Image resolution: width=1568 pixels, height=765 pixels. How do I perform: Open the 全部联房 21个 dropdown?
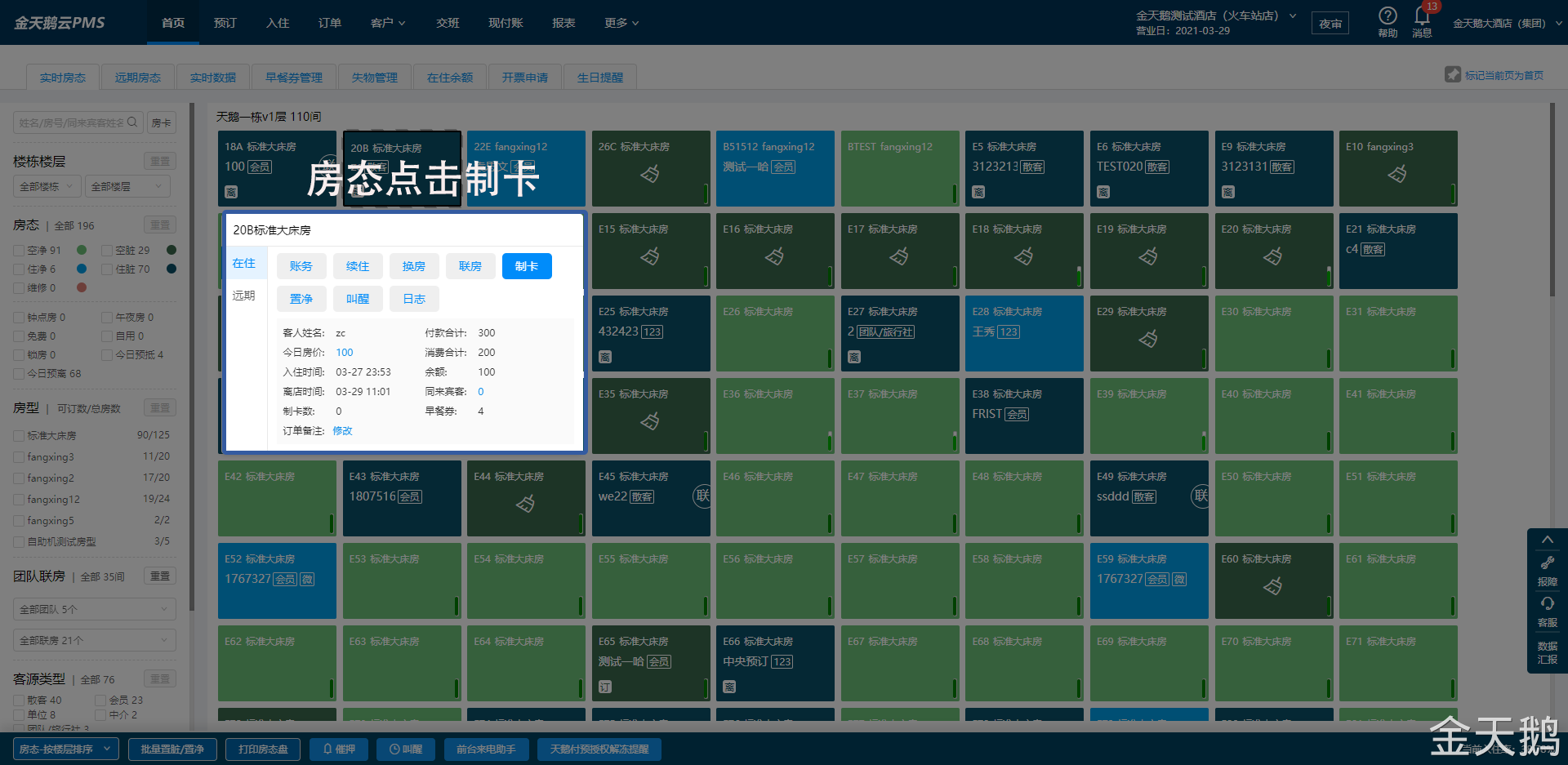tap(95, 641)
